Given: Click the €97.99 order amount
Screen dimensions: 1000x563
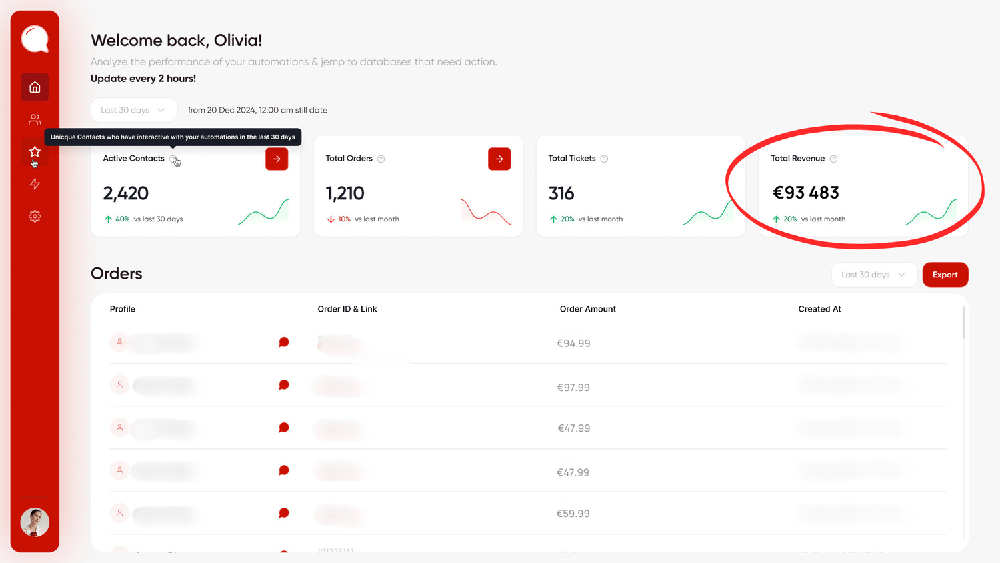Looking at the screenshot, I should (573, 388).
